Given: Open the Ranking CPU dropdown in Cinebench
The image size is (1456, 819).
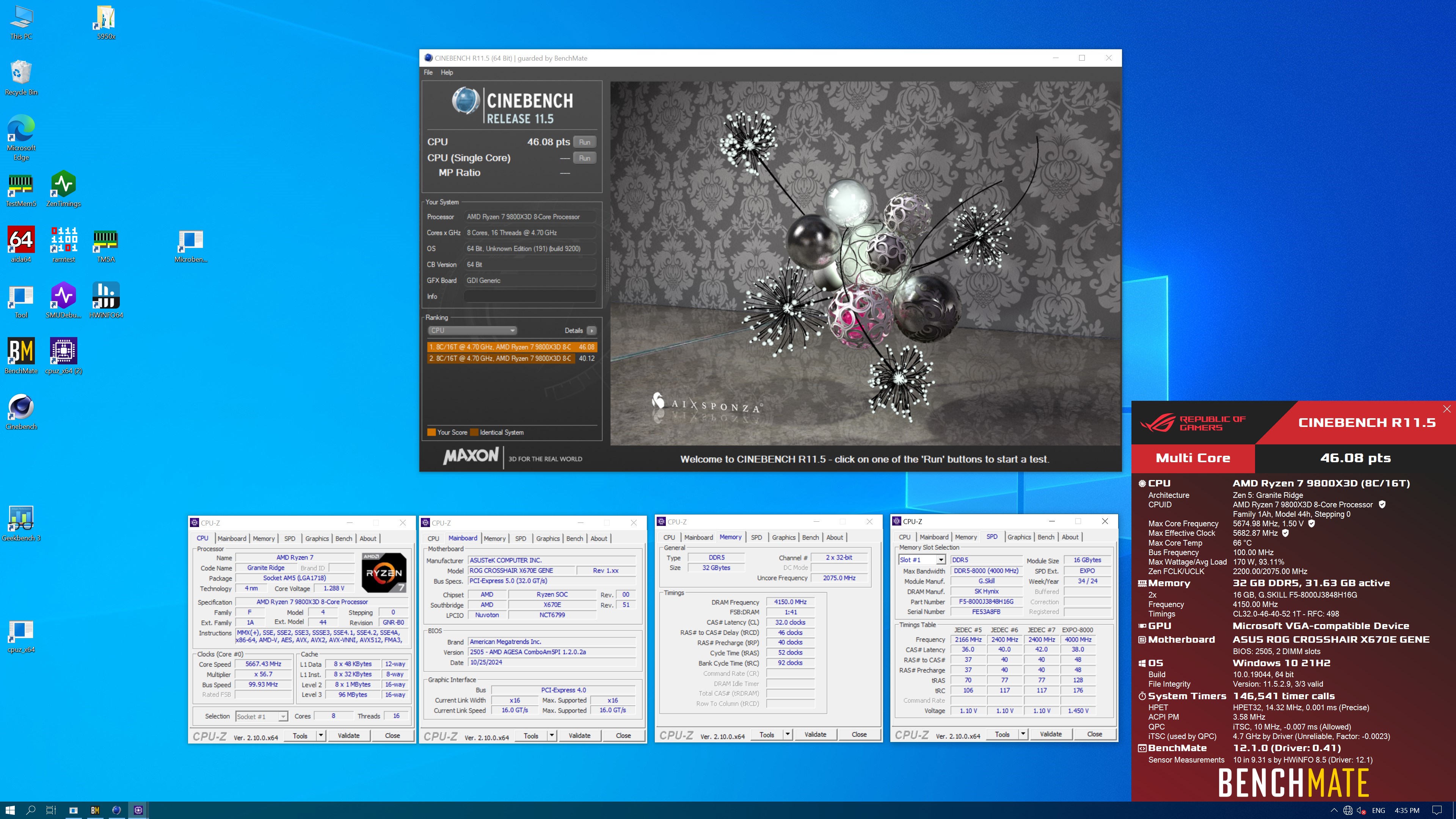Looking at the screenshot, I should pos(472,330).
